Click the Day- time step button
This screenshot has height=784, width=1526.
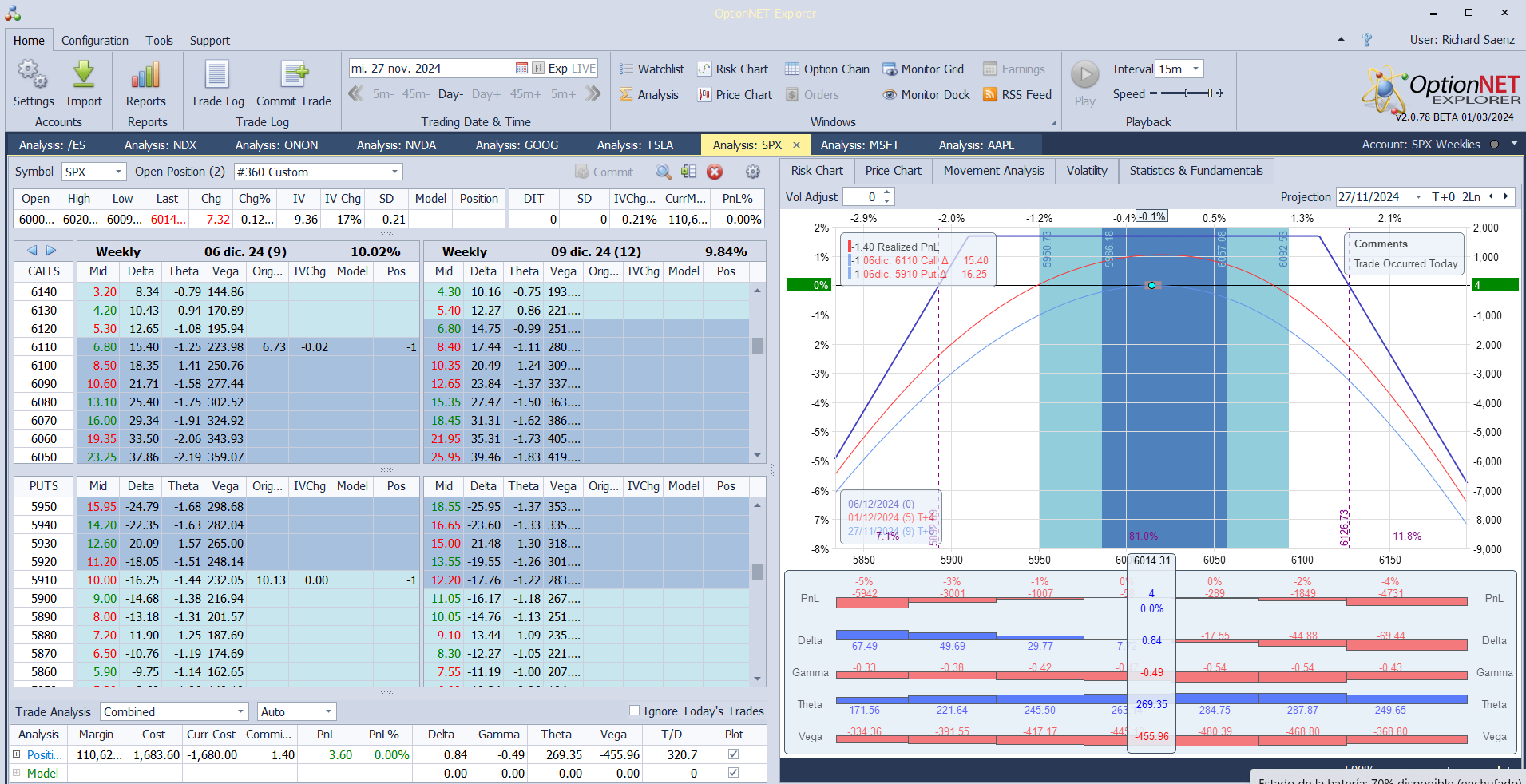coord(451,94)
